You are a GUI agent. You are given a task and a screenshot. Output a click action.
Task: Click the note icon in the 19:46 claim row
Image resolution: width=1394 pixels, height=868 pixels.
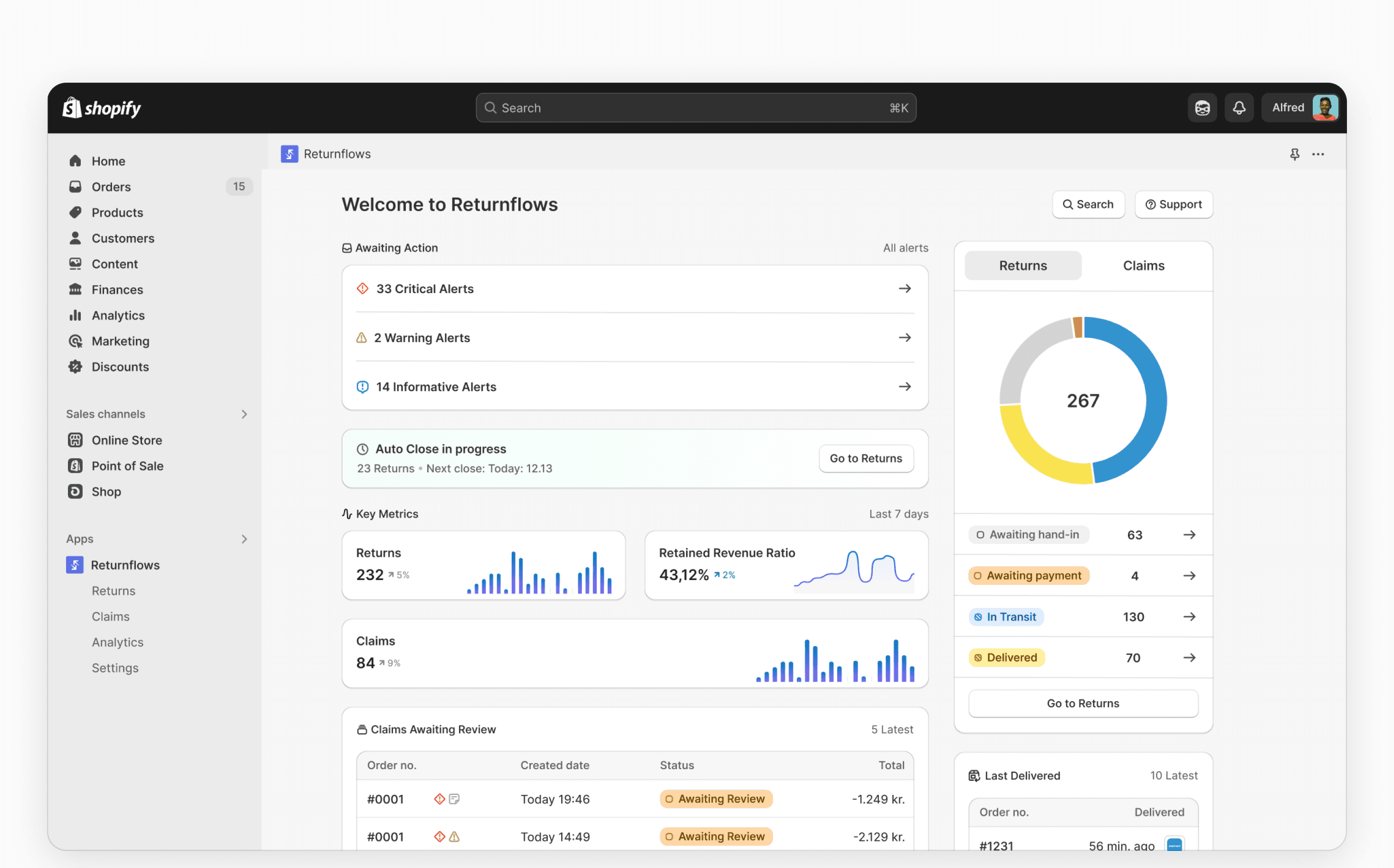pyautogui.click(x=454, y=799)
